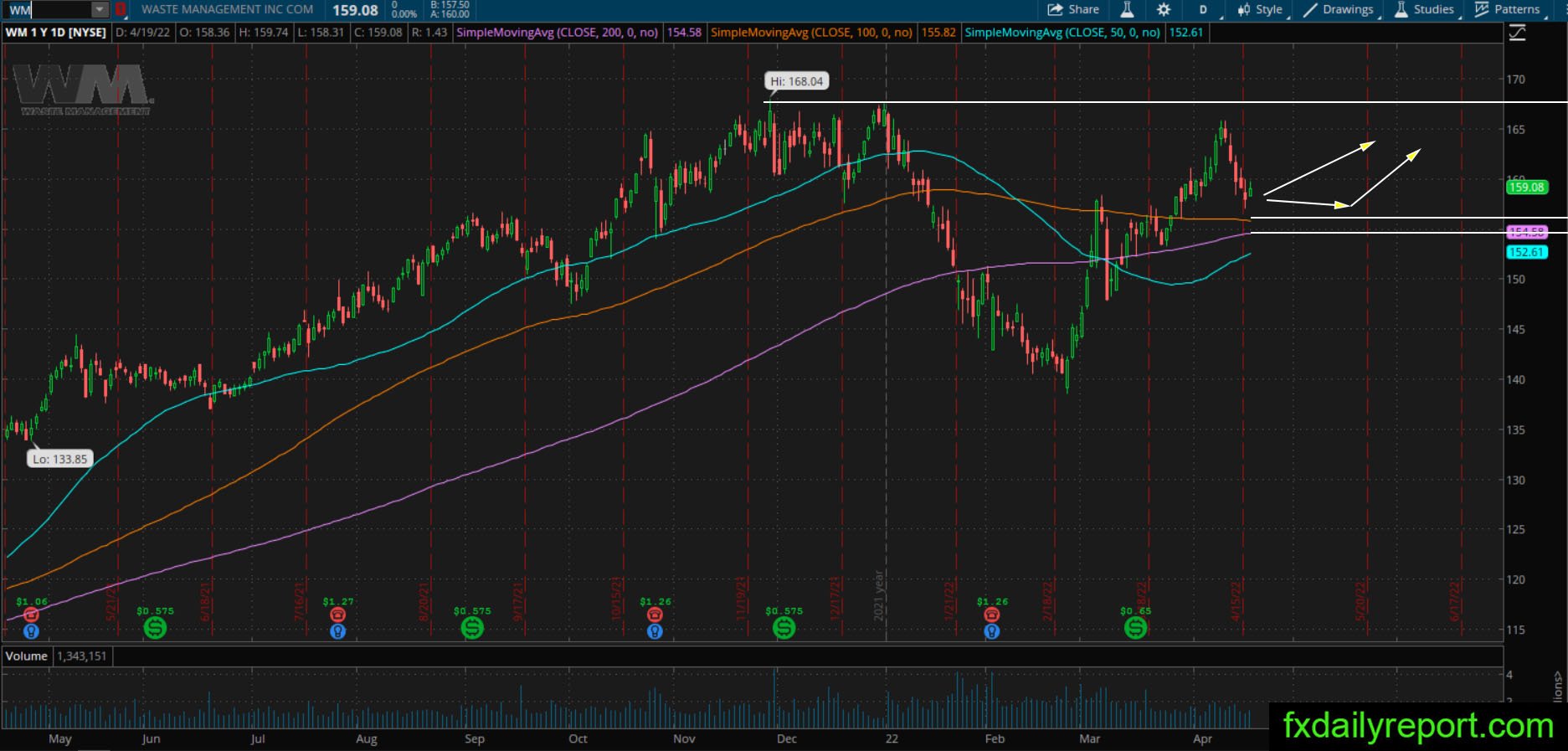Select the 100-period SimpleMovingAvg study label

(811, 33)
